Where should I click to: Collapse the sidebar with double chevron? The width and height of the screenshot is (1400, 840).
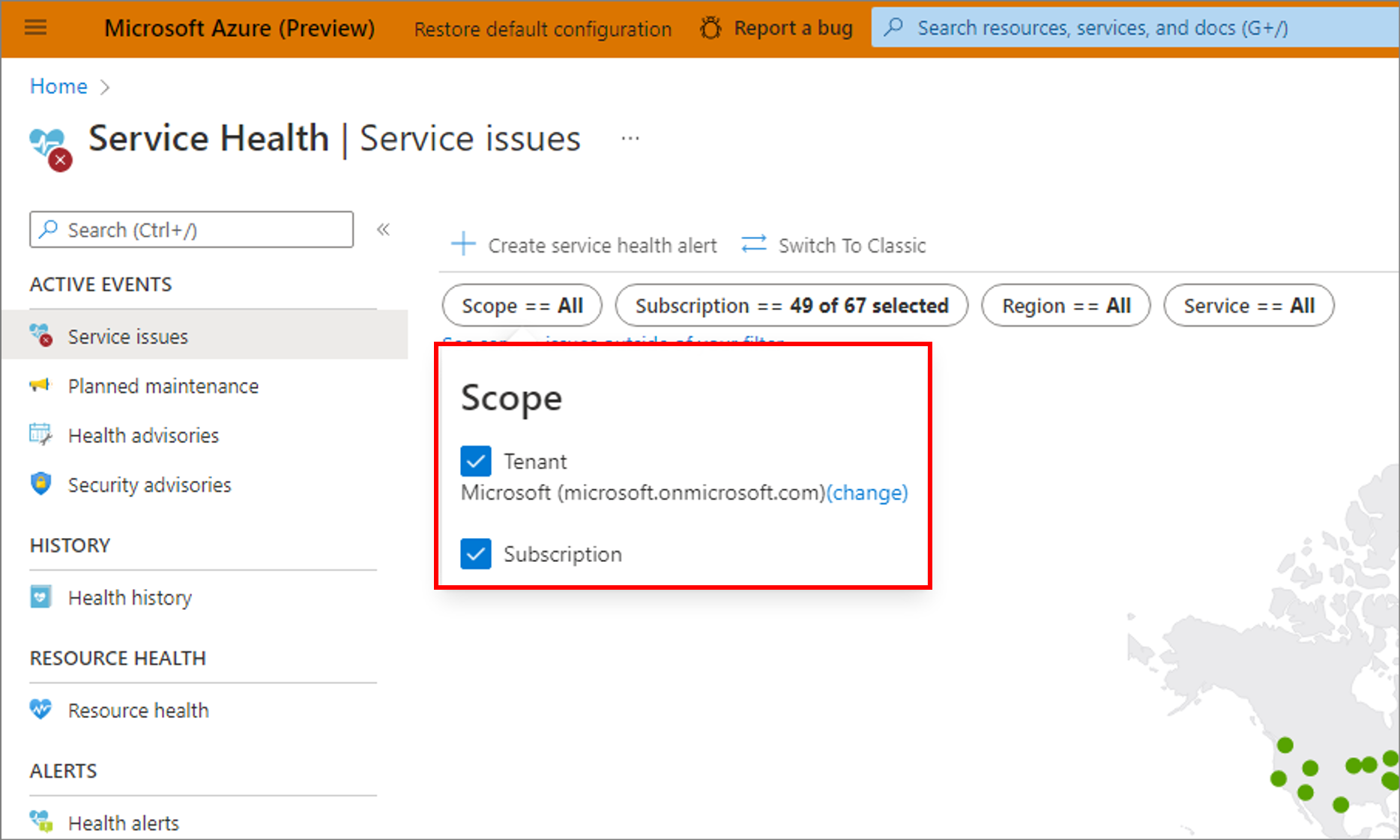[x=383, y=229]
